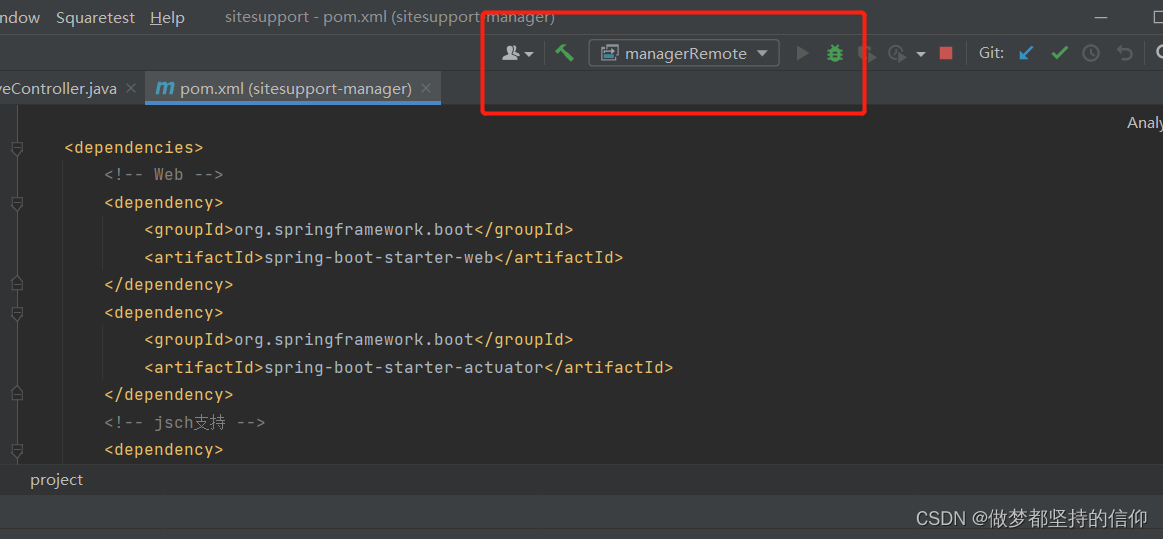Click the <!-- jsch支持 --> comment
1163x539 pixels.
[x=185, y=423]
